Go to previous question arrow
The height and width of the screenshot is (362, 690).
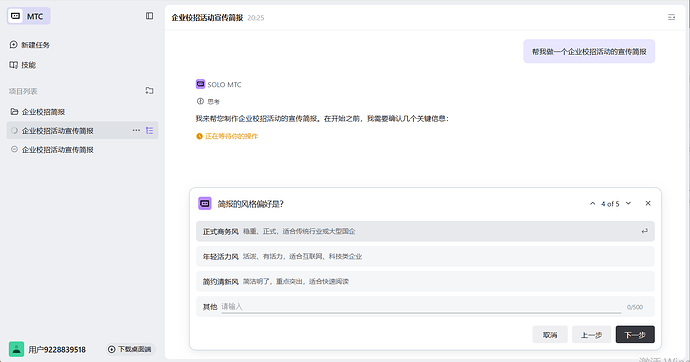pos(592,203)
